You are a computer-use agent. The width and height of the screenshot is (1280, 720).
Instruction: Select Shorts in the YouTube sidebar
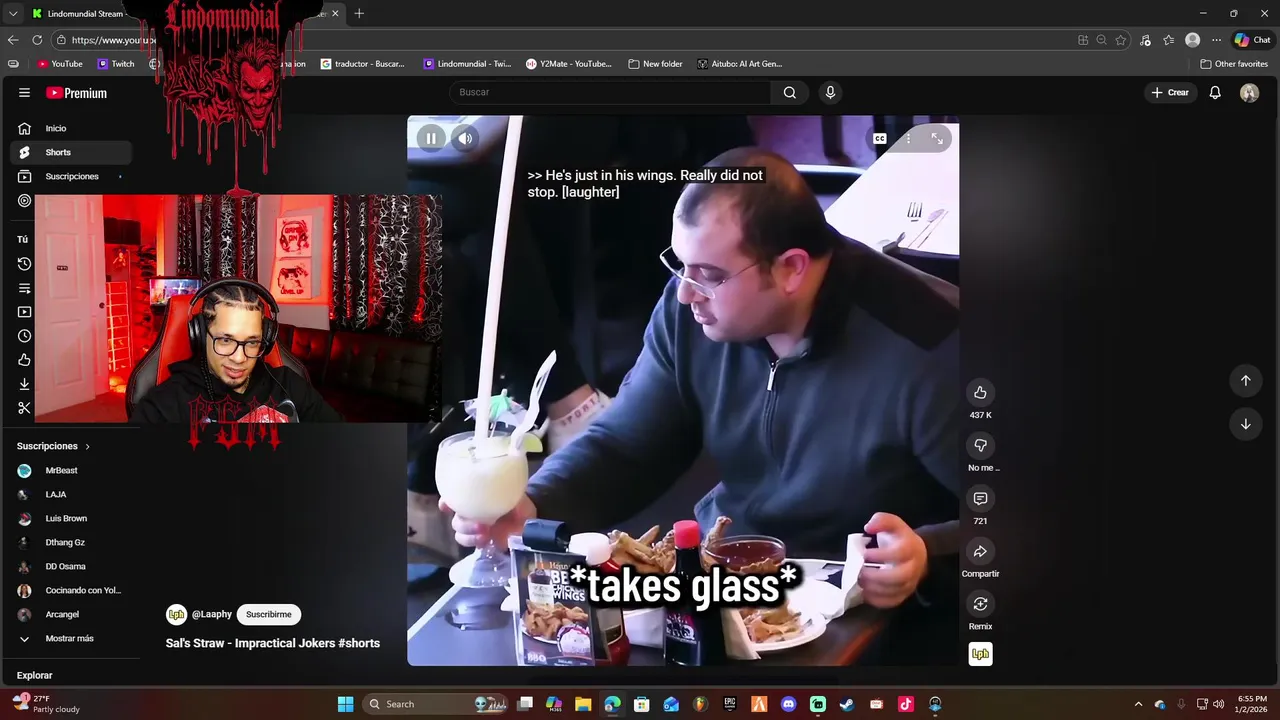coord(70,152)
